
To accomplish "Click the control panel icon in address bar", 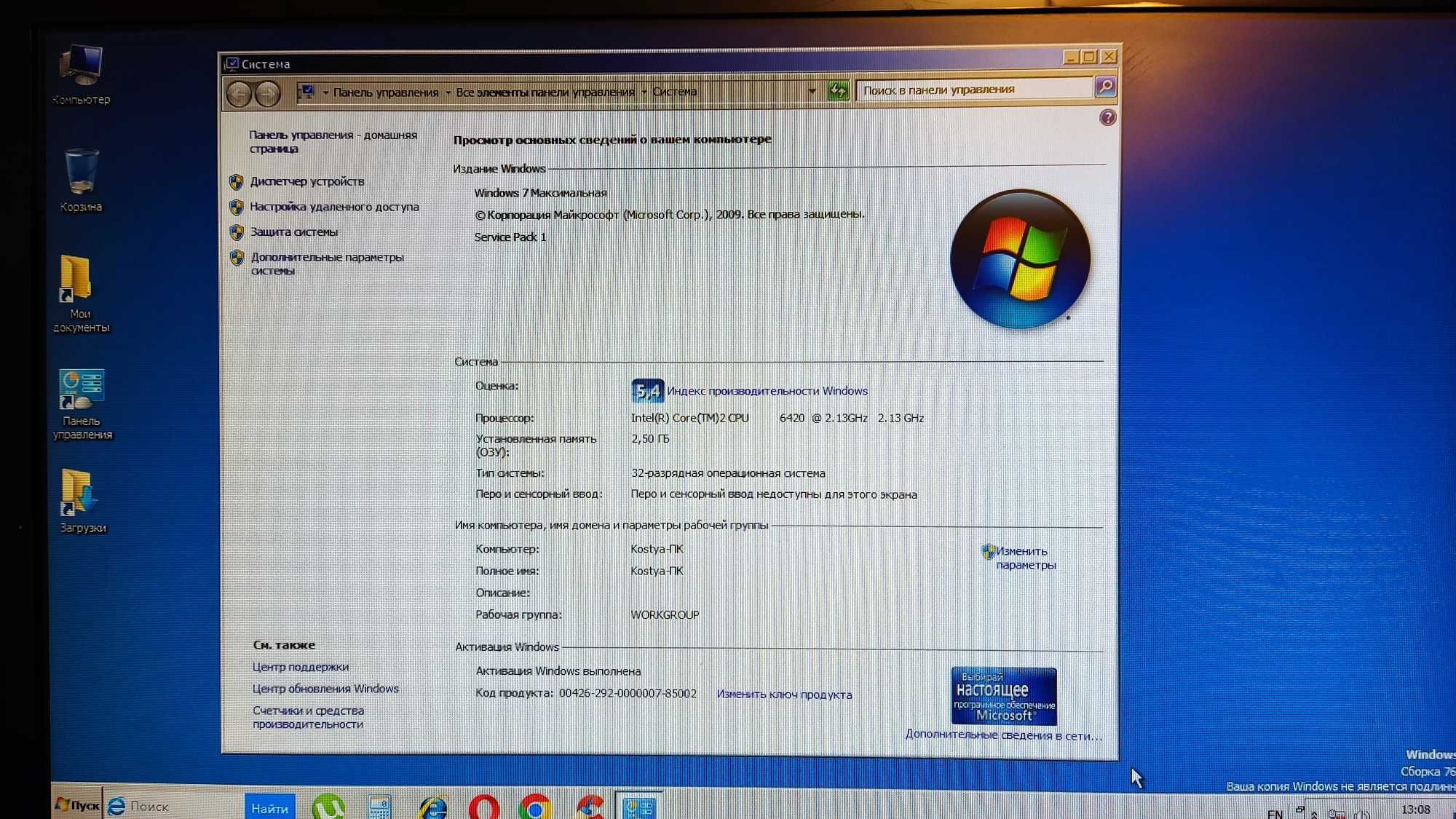I will [306, 92].
